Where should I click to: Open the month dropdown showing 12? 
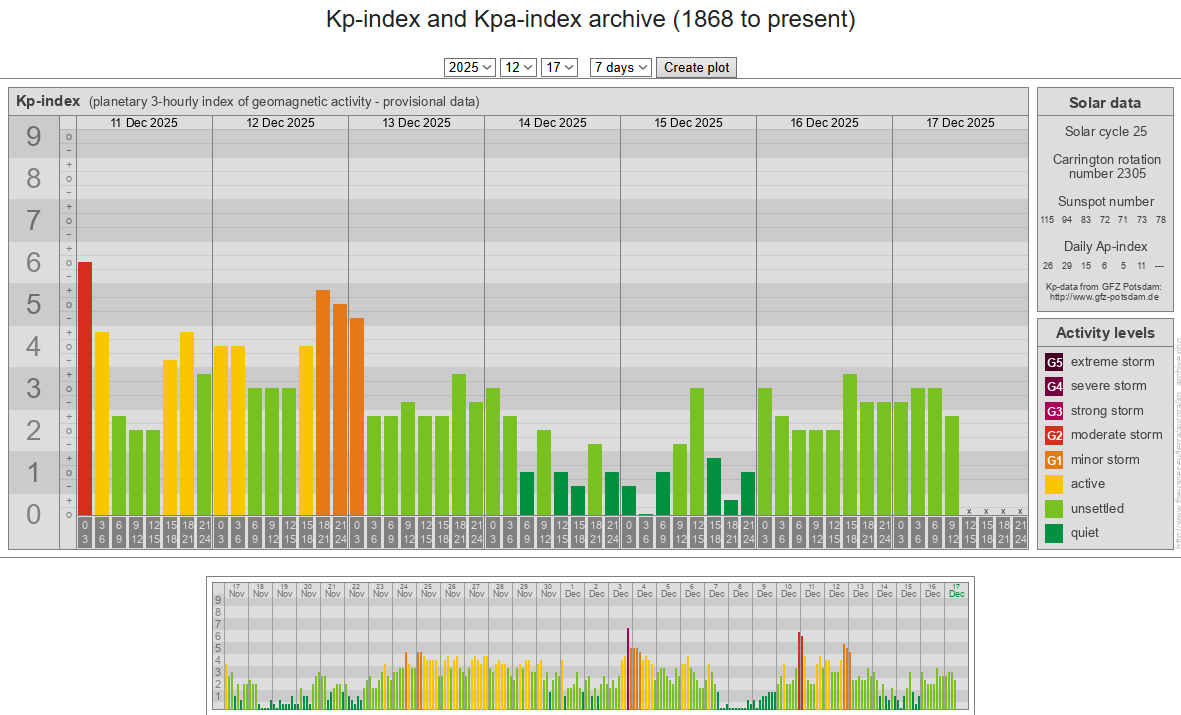tap(518, 67)
